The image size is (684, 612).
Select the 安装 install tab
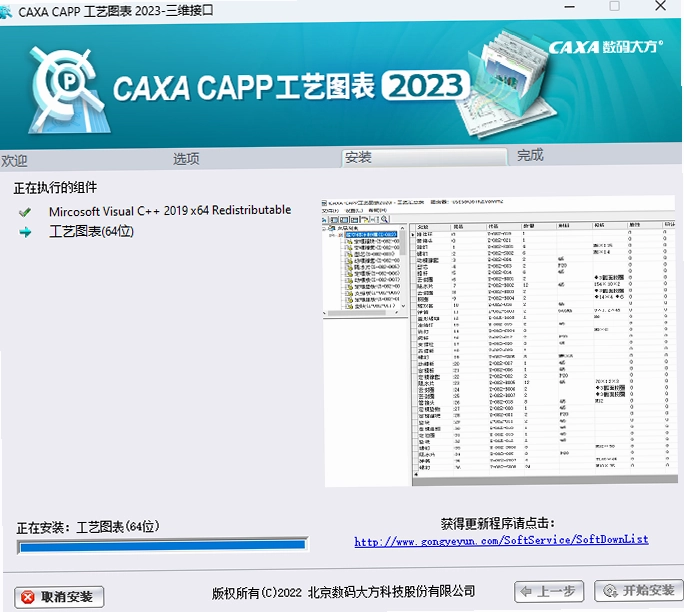tap(424, 157)
